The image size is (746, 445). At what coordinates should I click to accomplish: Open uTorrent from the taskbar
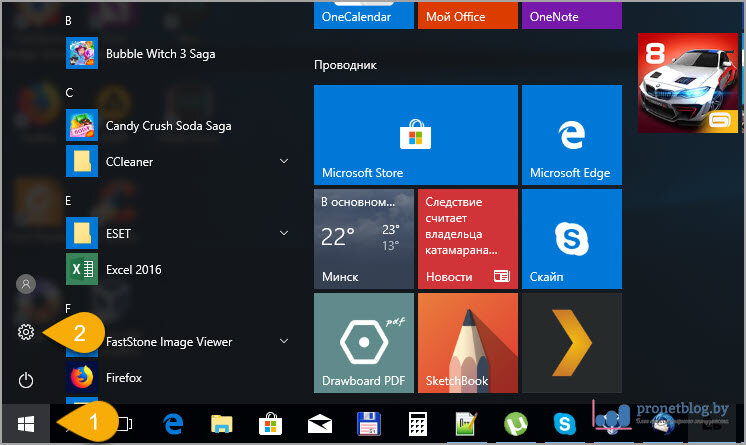click(516, 424)
